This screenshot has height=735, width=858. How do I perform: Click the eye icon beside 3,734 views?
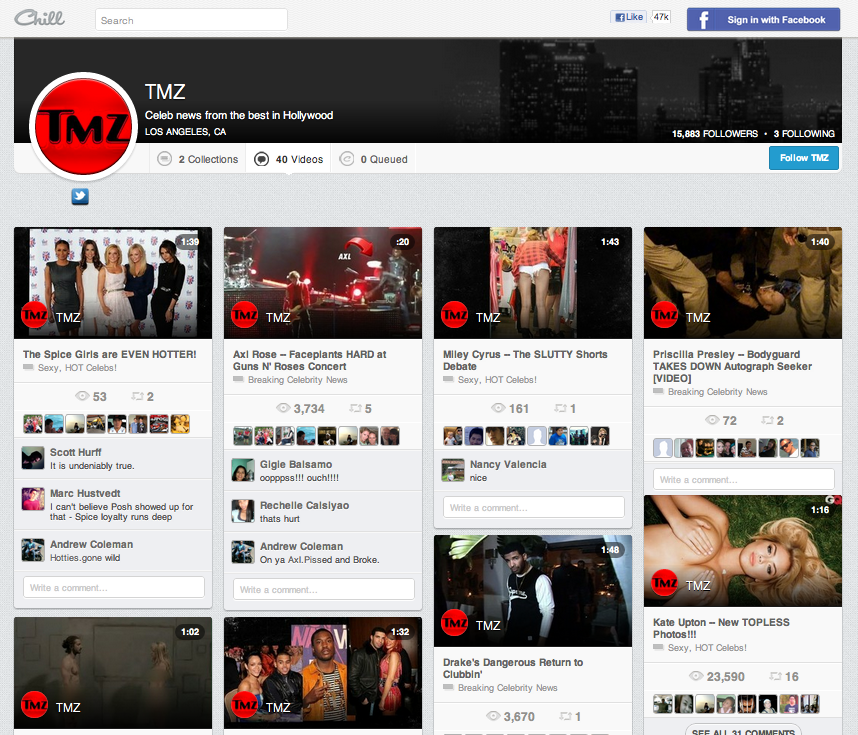tap(283, 408)
